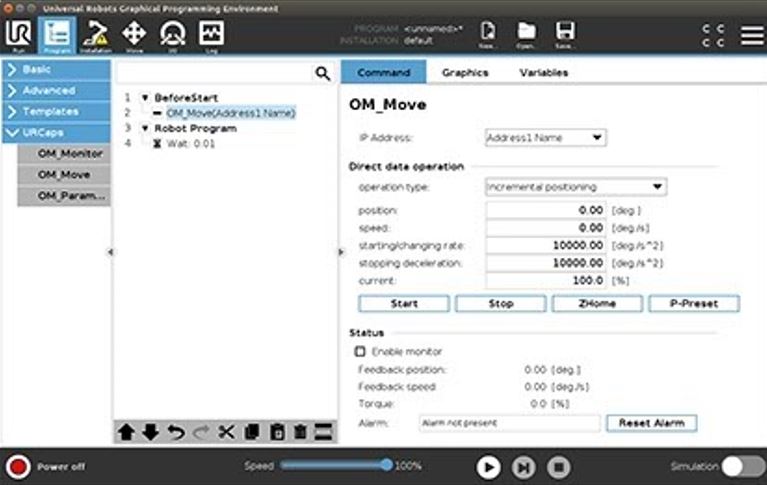Expand the Advanced section in sidebar

click(x=55, y=91)
